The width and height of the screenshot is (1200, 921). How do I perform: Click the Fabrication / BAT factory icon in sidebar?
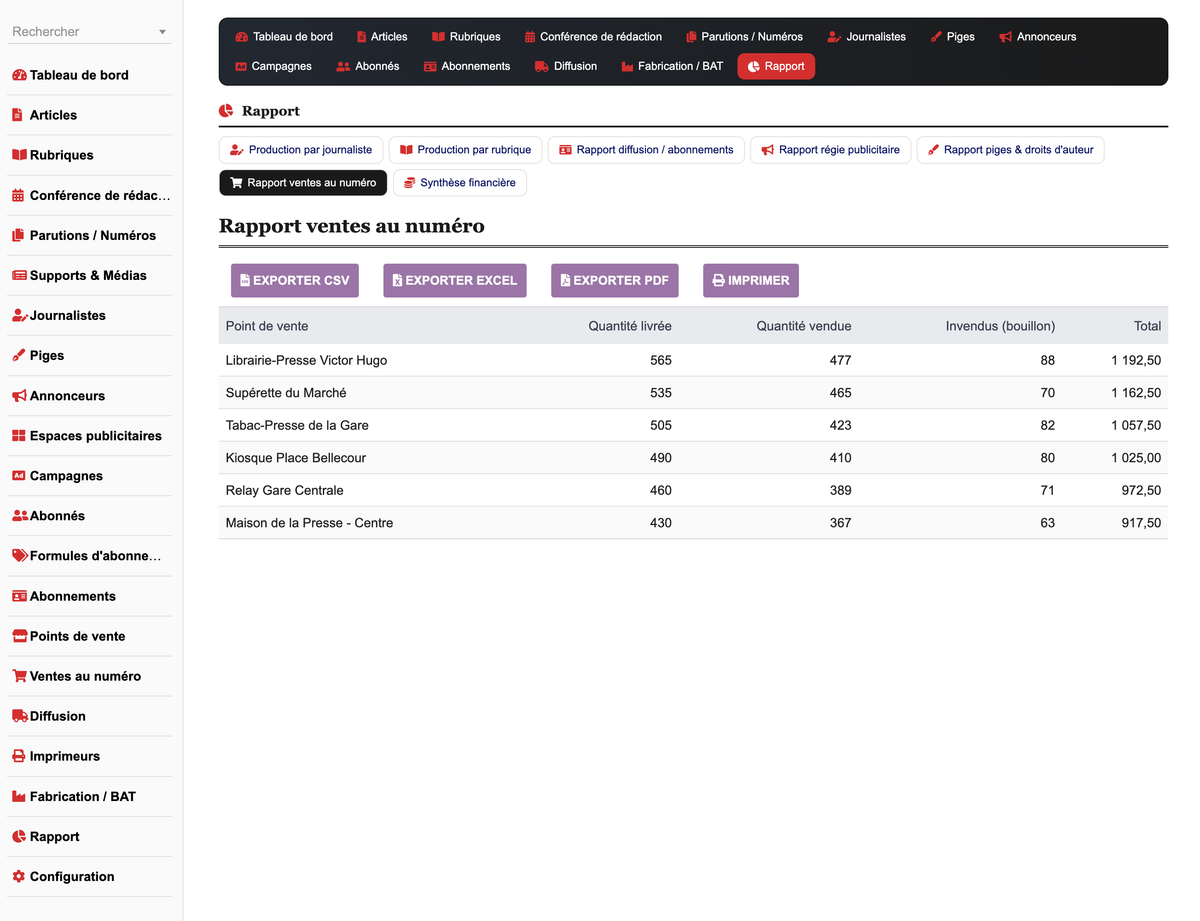pos(19,796)
